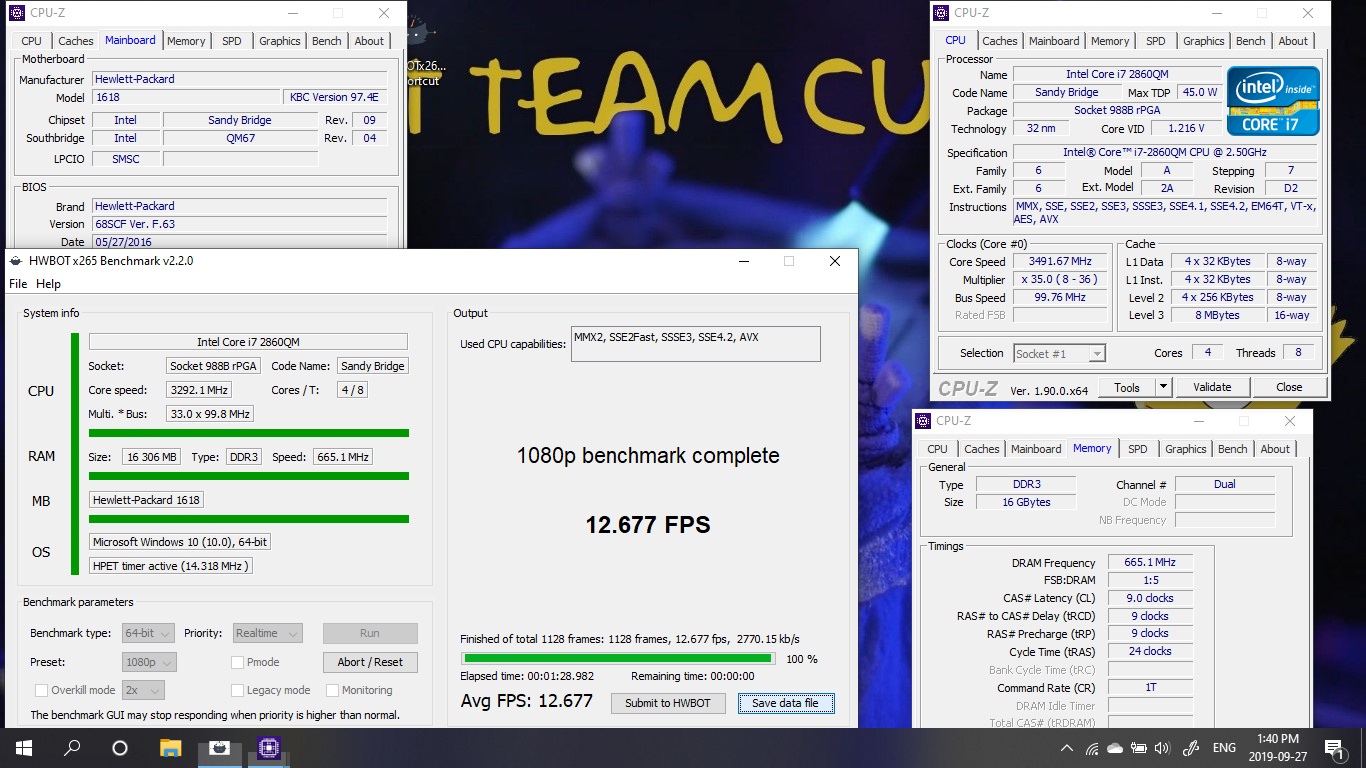This screenshot has height=768, width=1366.
Task: Click the Hewlett-Packard 1618 MB field
Action: [x=146, y=500]
